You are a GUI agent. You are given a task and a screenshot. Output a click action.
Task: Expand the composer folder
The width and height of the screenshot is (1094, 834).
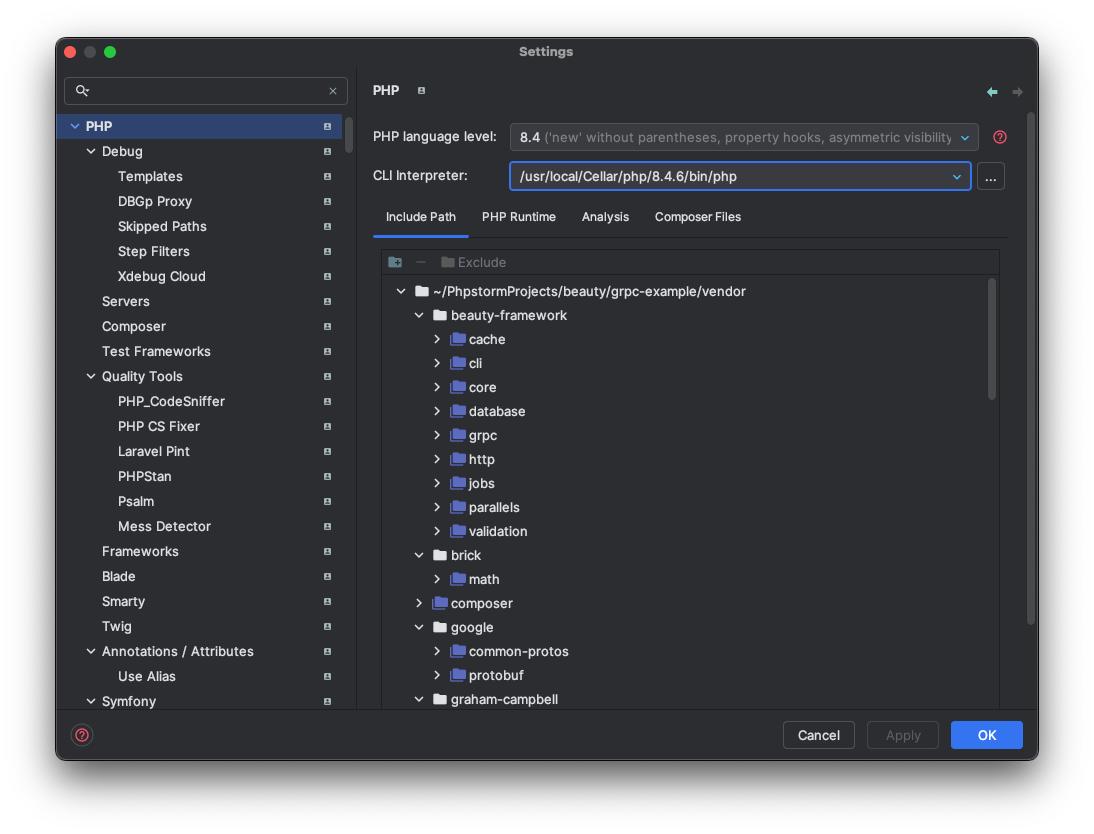(419, 603)
